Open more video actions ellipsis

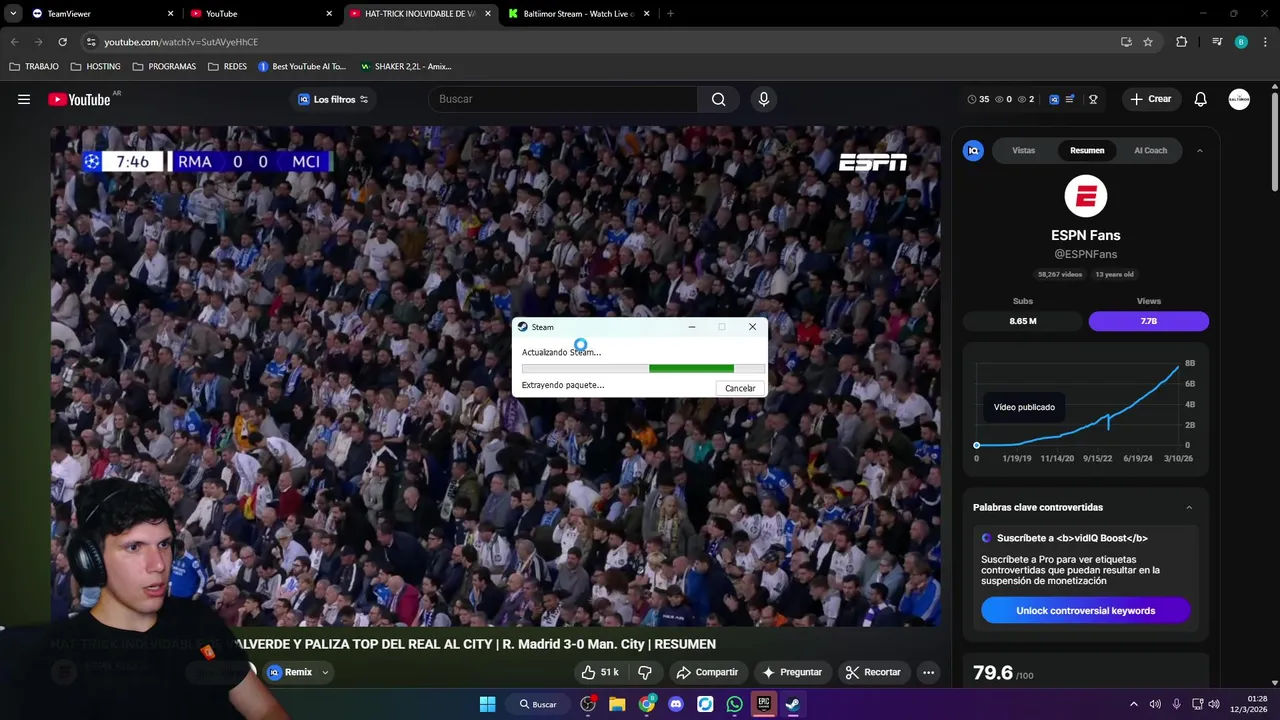point(928,672)
